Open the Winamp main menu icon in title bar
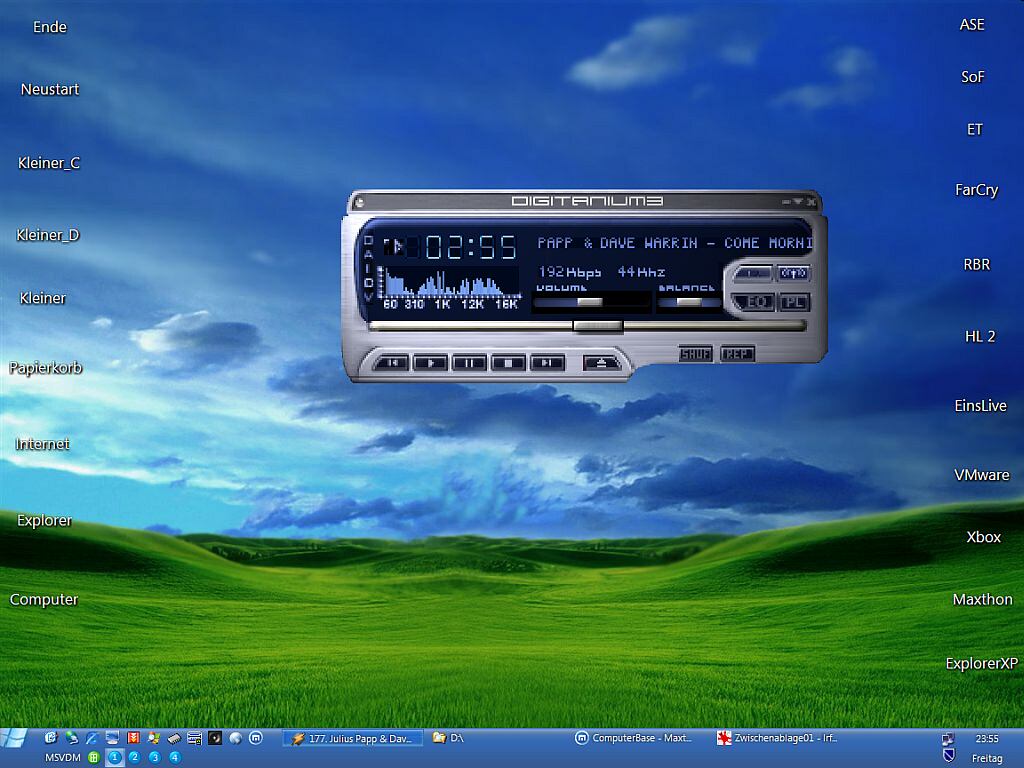This screenshot has width=1024, height=768. pos(358,202)
